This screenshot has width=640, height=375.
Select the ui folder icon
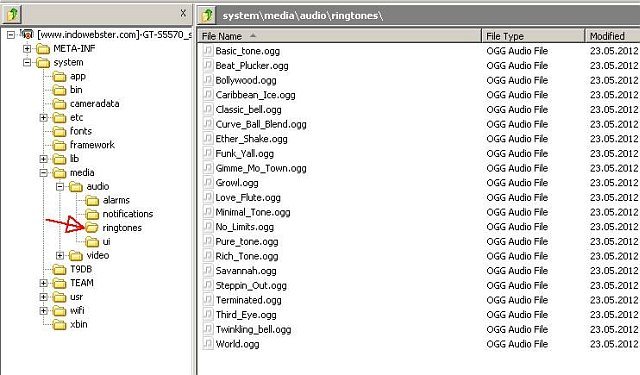tap(93, 242)
